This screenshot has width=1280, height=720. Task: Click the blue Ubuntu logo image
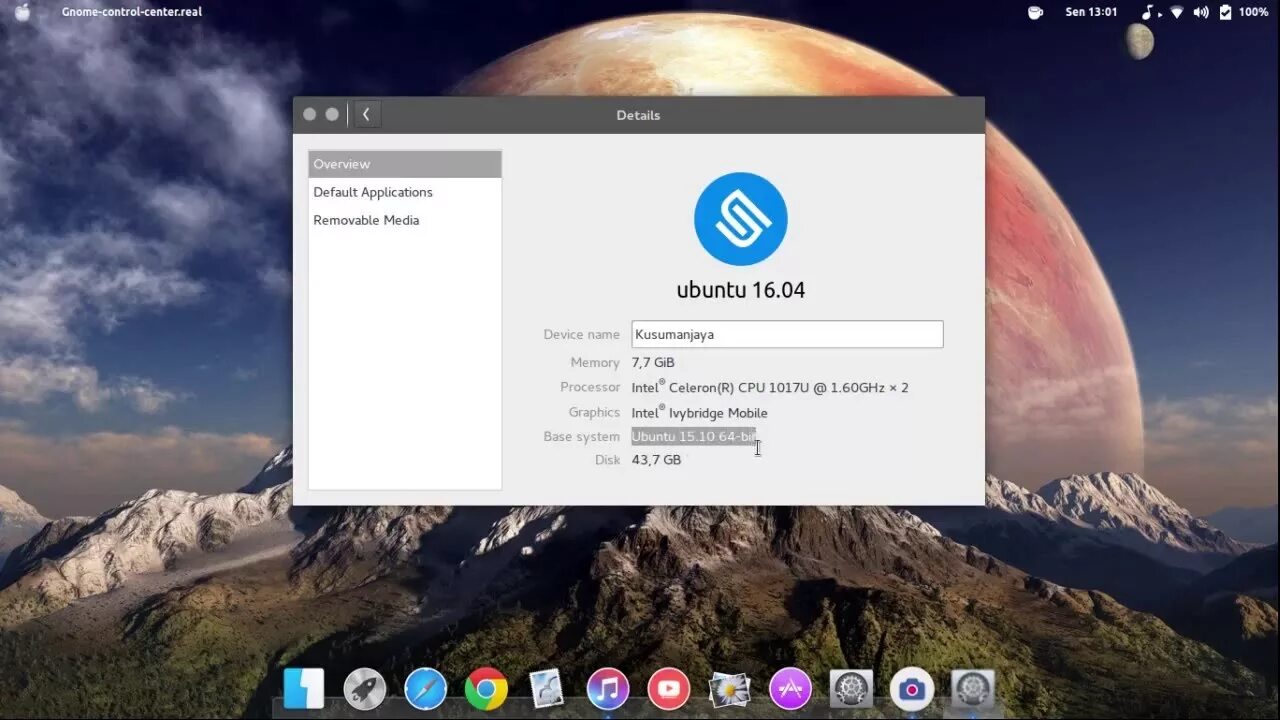pyautogui.click(x=741, y=219)
